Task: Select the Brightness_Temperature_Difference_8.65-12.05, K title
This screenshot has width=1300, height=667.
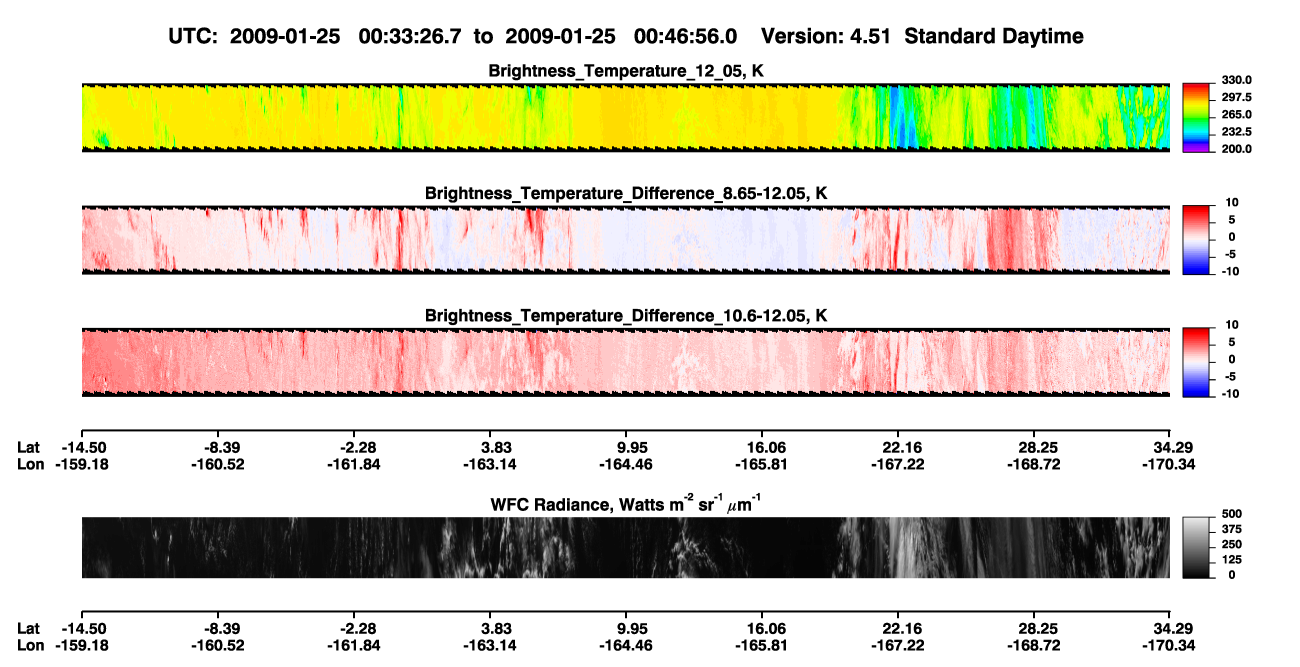Action: [x=626, y=193]
